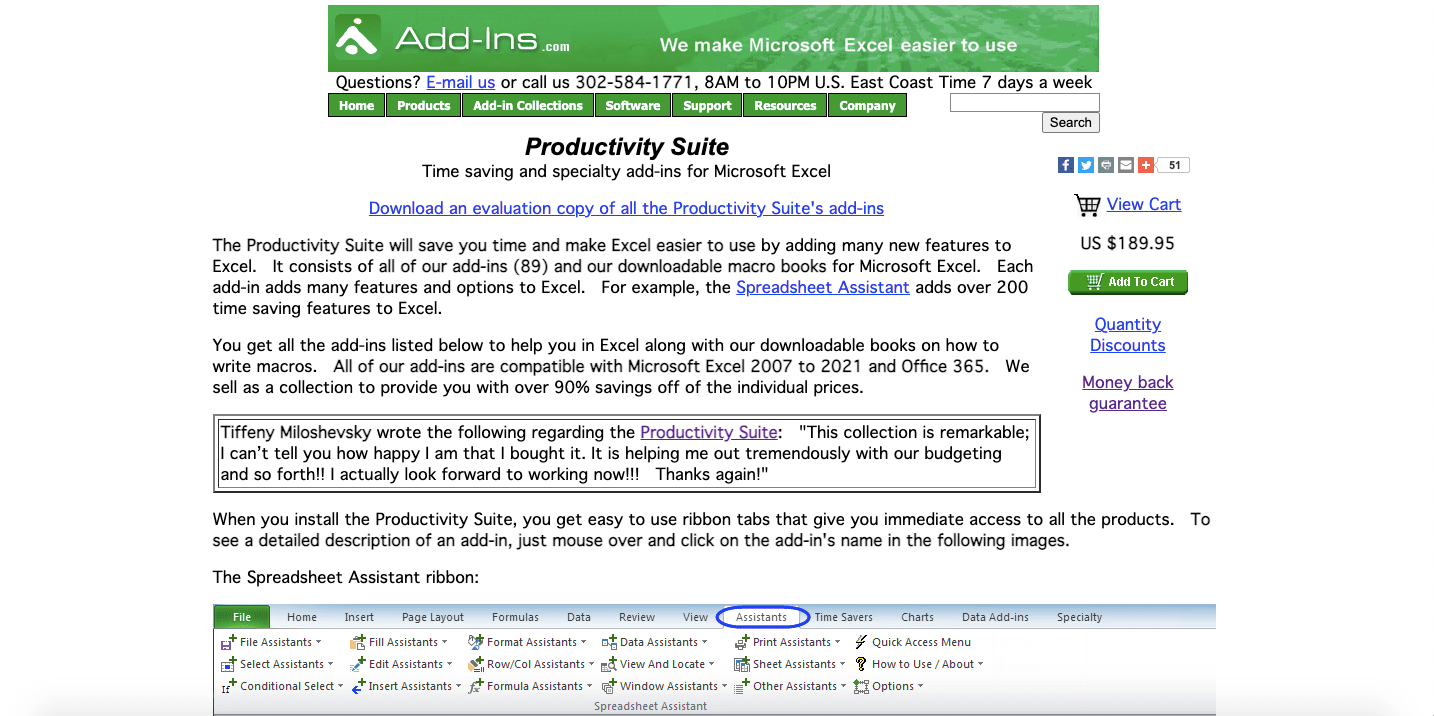This screenshot has width=1434, height=716.
Task: Click the E-mail us link
Action: [x=461, y=82]
